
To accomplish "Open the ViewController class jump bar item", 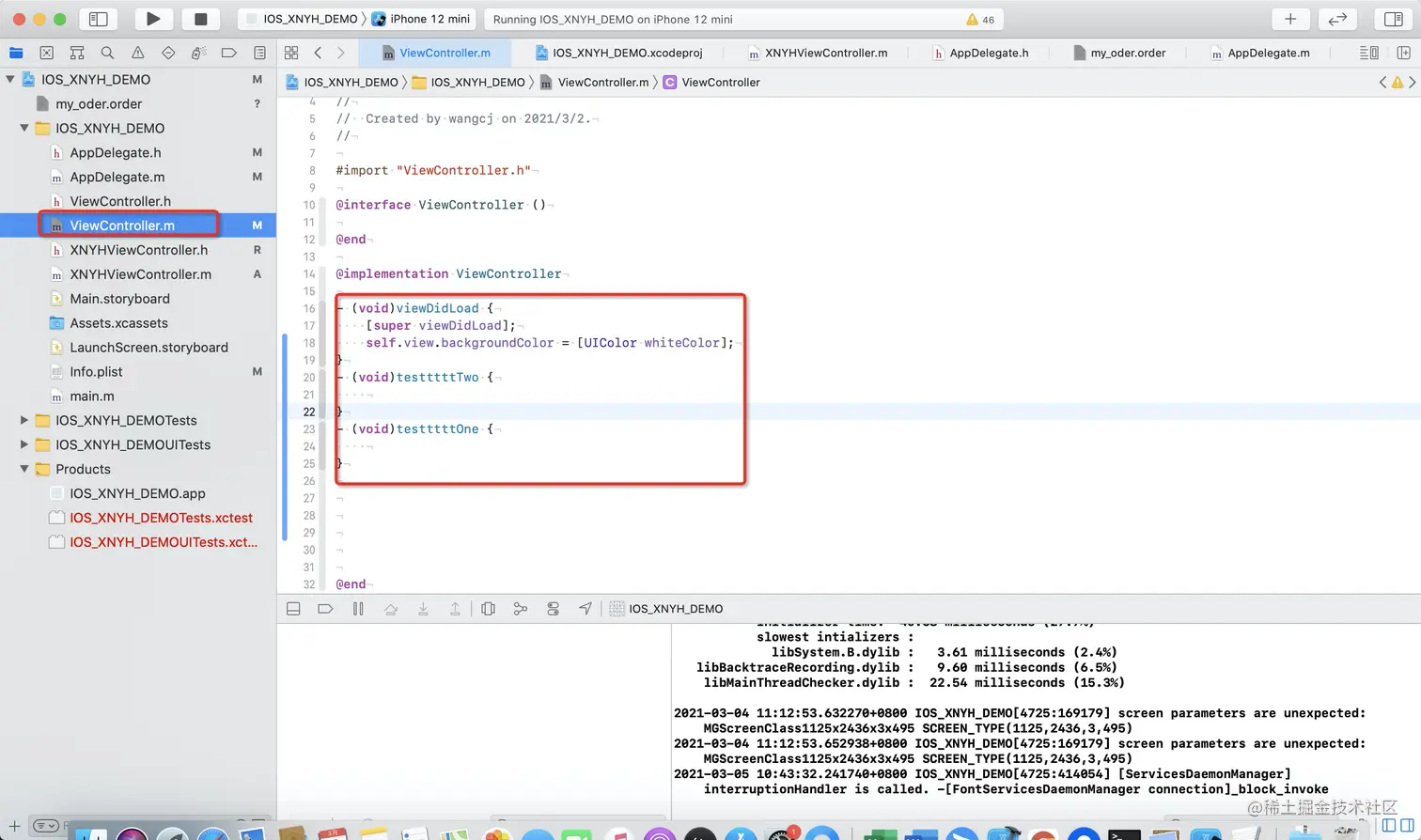I will [x=711, y=83].
